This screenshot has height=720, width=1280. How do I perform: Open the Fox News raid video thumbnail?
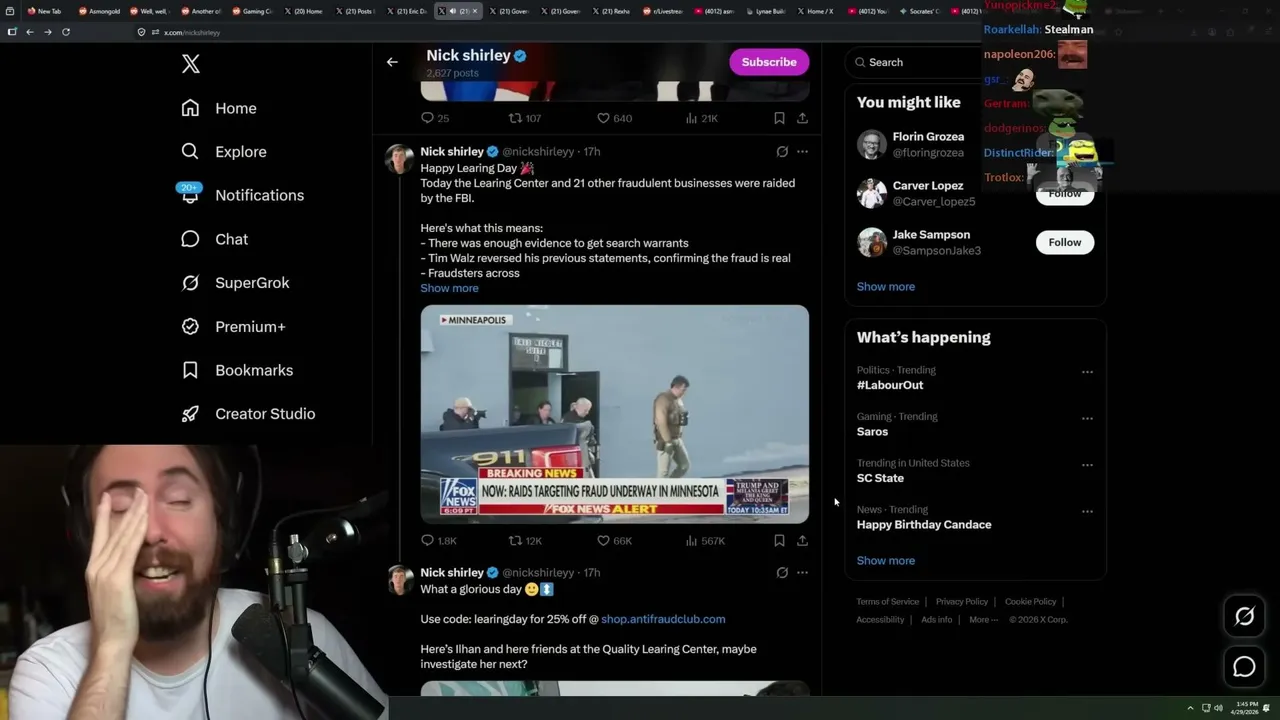[x=614, y=414]
